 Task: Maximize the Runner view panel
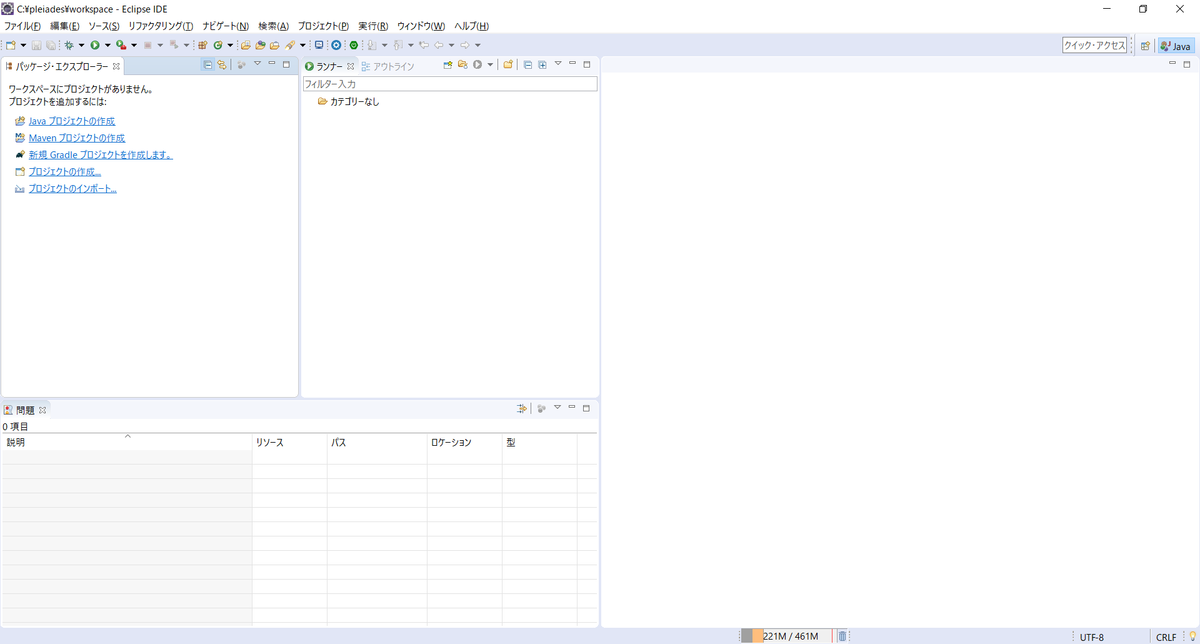coord(587,64)
